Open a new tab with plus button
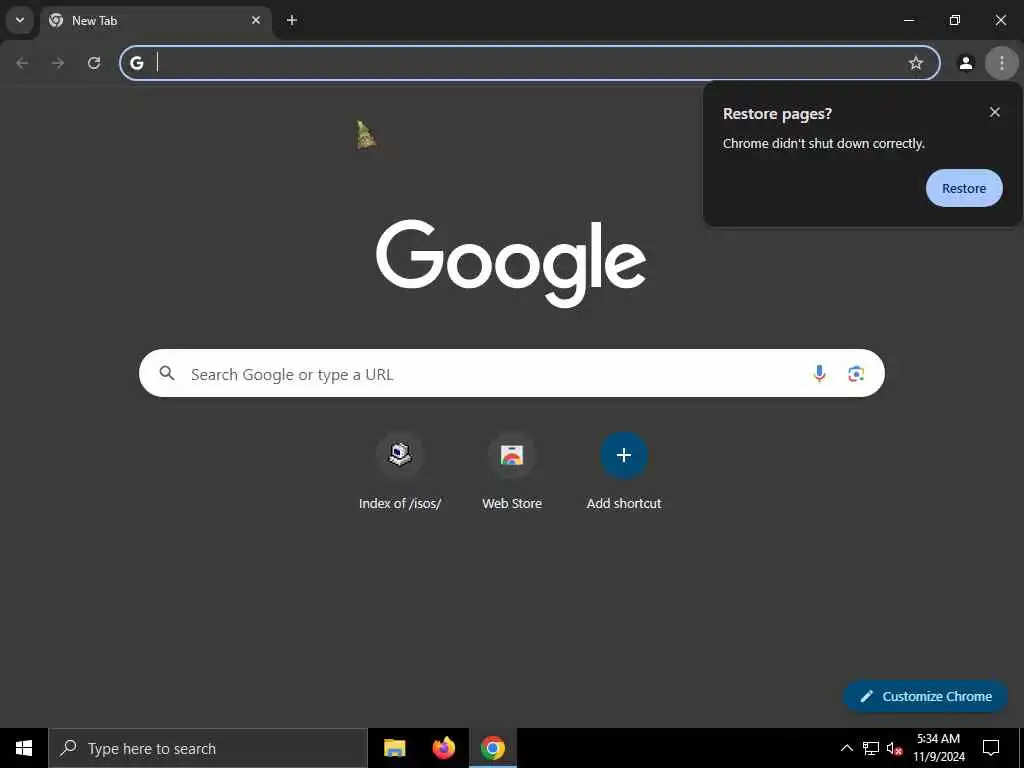The width and height of the screenshot is (1024, 768). 292,20
